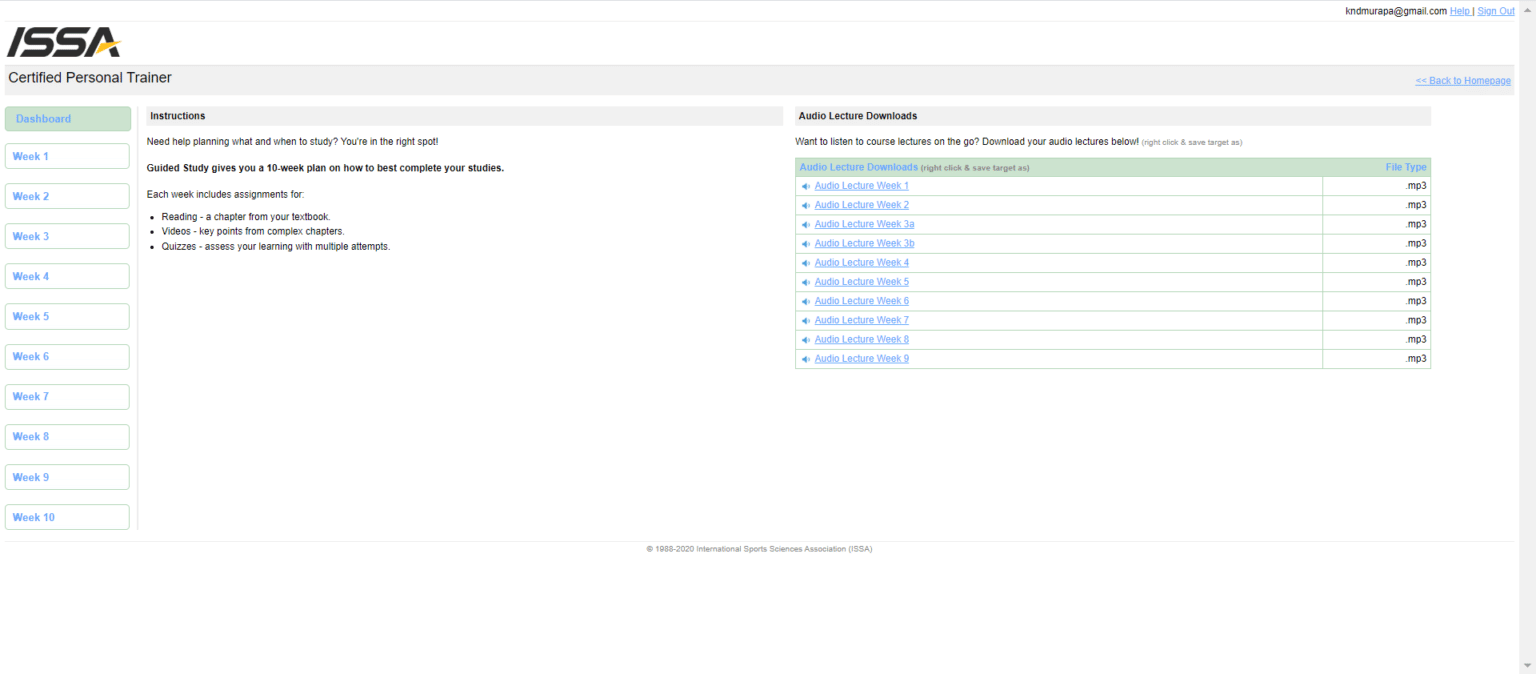Sign Out of the account

pyautogui.click(x=1495, y=11)
